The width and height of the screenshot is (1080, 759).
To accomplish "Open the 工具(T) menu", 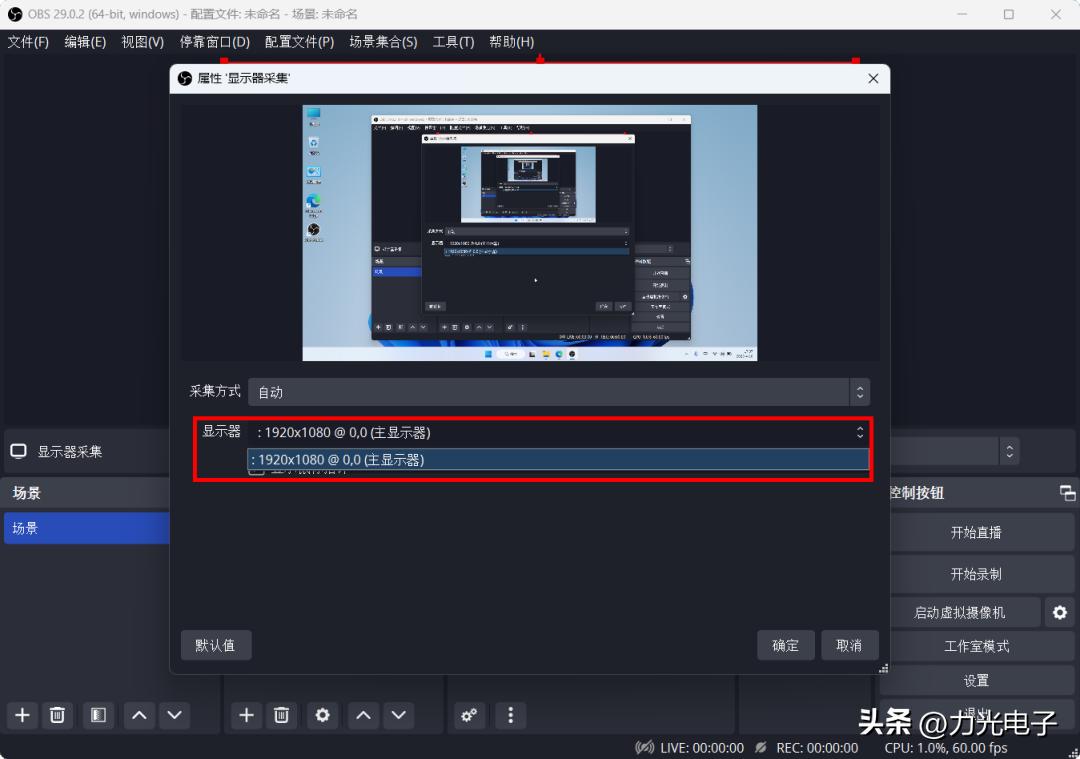I will coord(452,42).
